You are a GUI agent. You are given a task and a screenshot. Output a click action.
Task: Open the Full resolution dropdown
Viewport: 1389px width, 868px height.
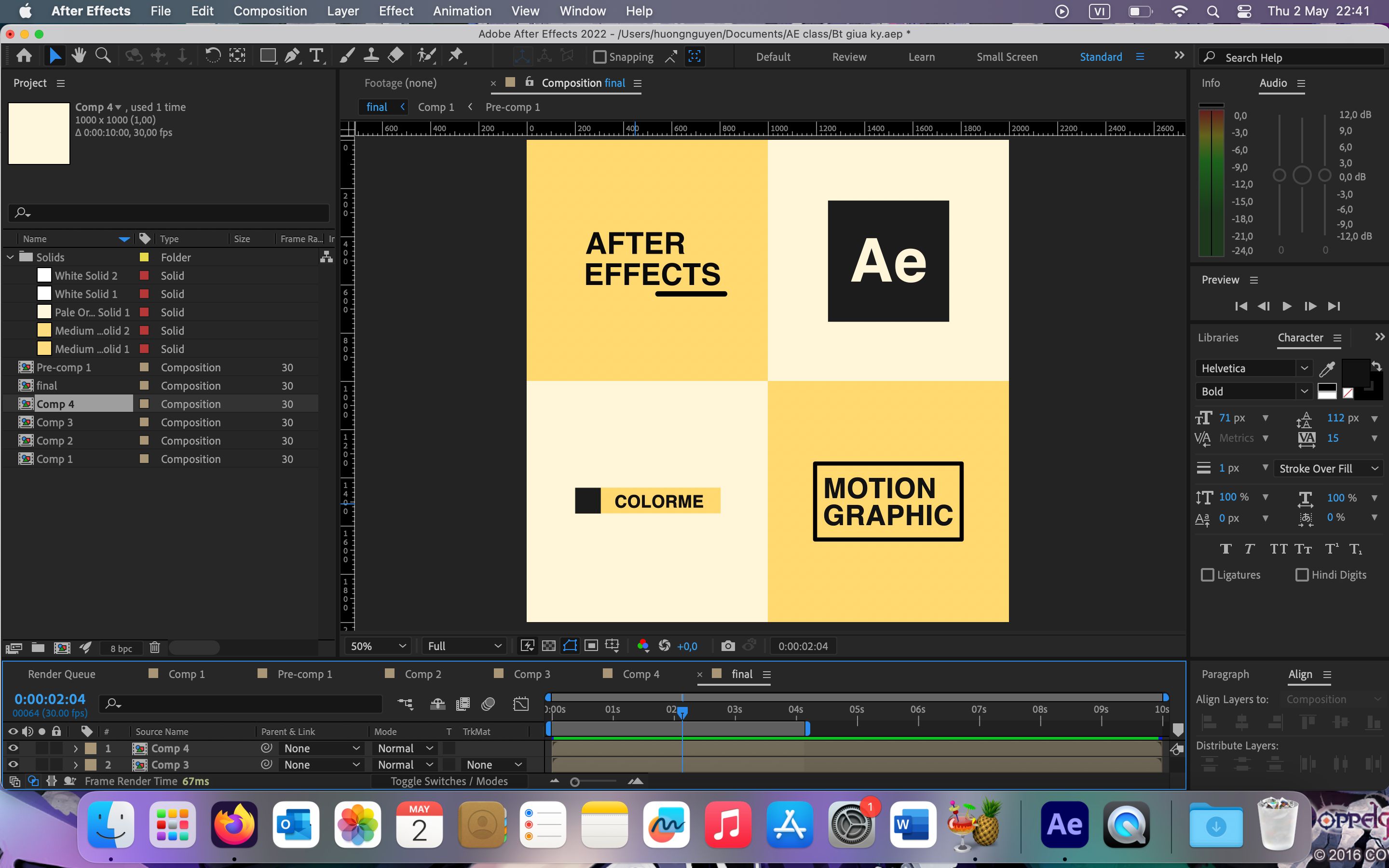464,646
